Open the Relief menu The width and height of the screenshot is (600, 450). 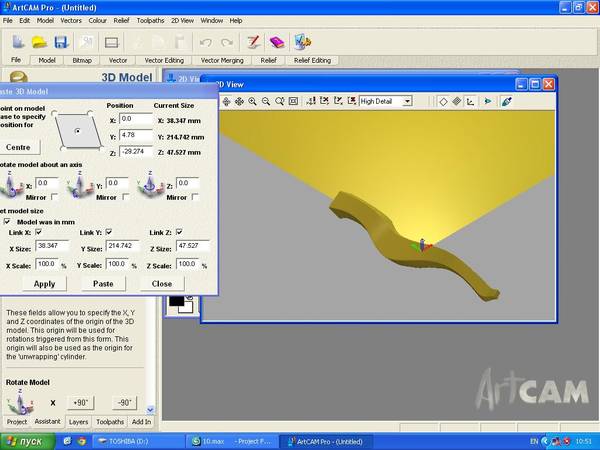click(121, 21)
